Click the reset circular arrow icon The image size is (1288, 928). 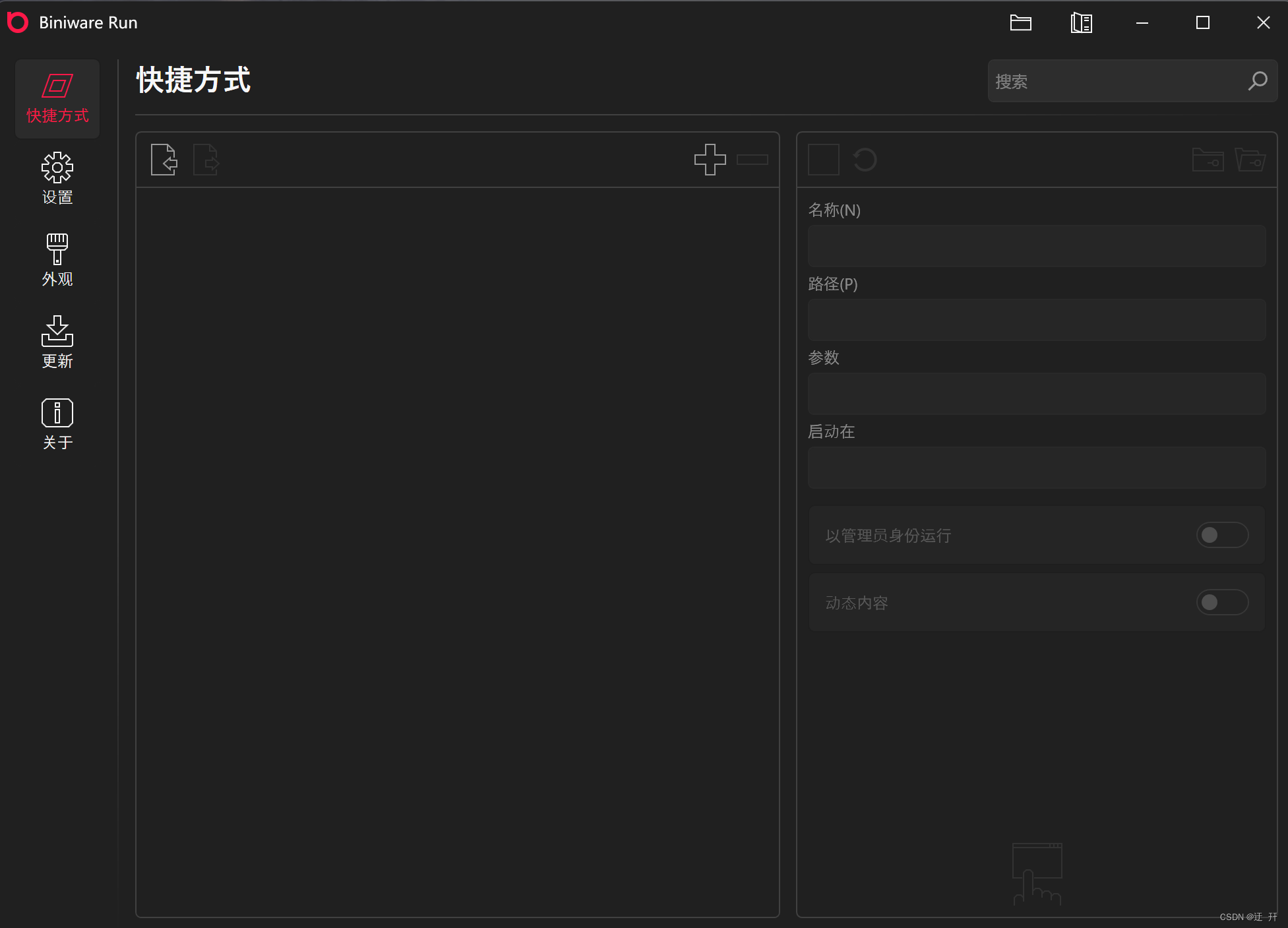(865, 160)
